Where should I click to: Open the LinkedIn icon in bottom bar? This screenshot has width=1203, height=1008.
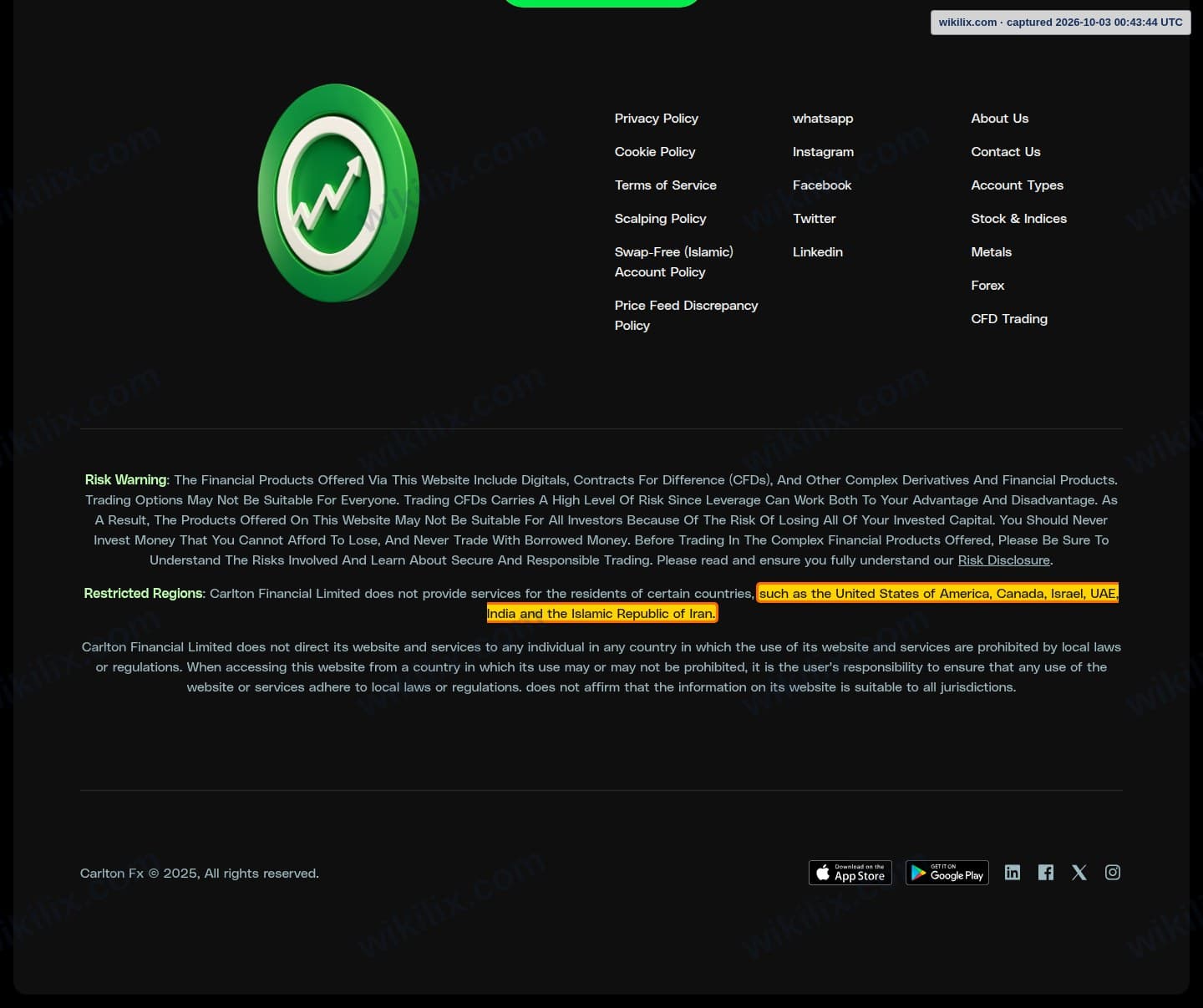(1013, 873)
